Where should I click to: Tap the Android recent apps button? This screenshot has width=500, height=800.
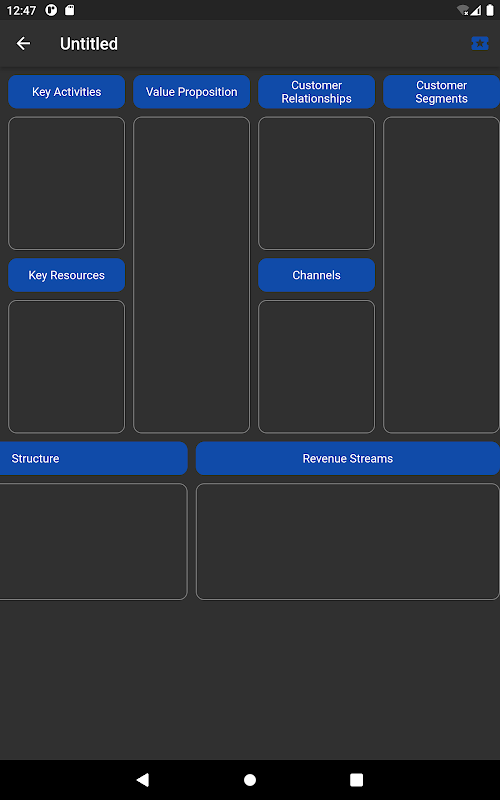click(357, 780)
